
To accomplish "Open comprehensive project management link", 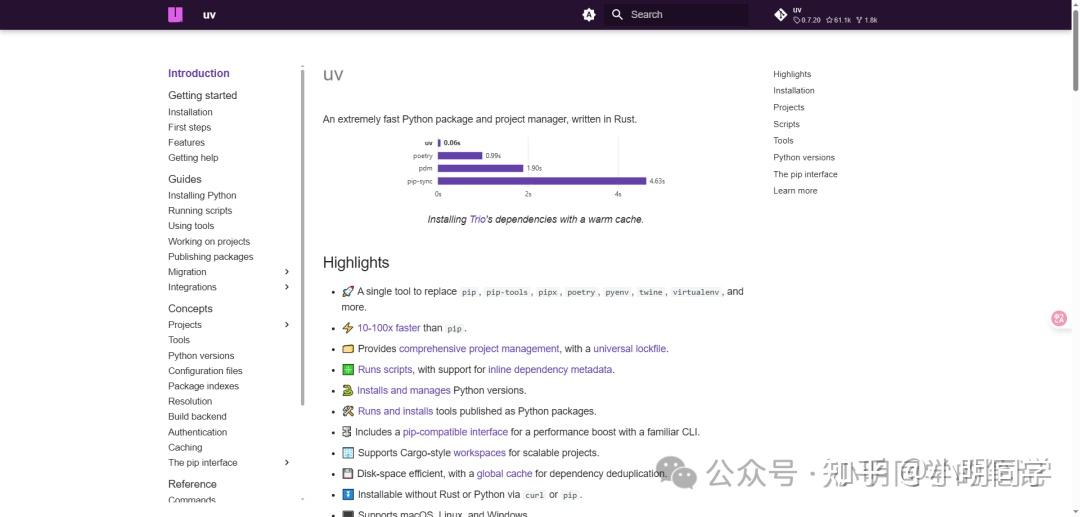I will (479, 349).
